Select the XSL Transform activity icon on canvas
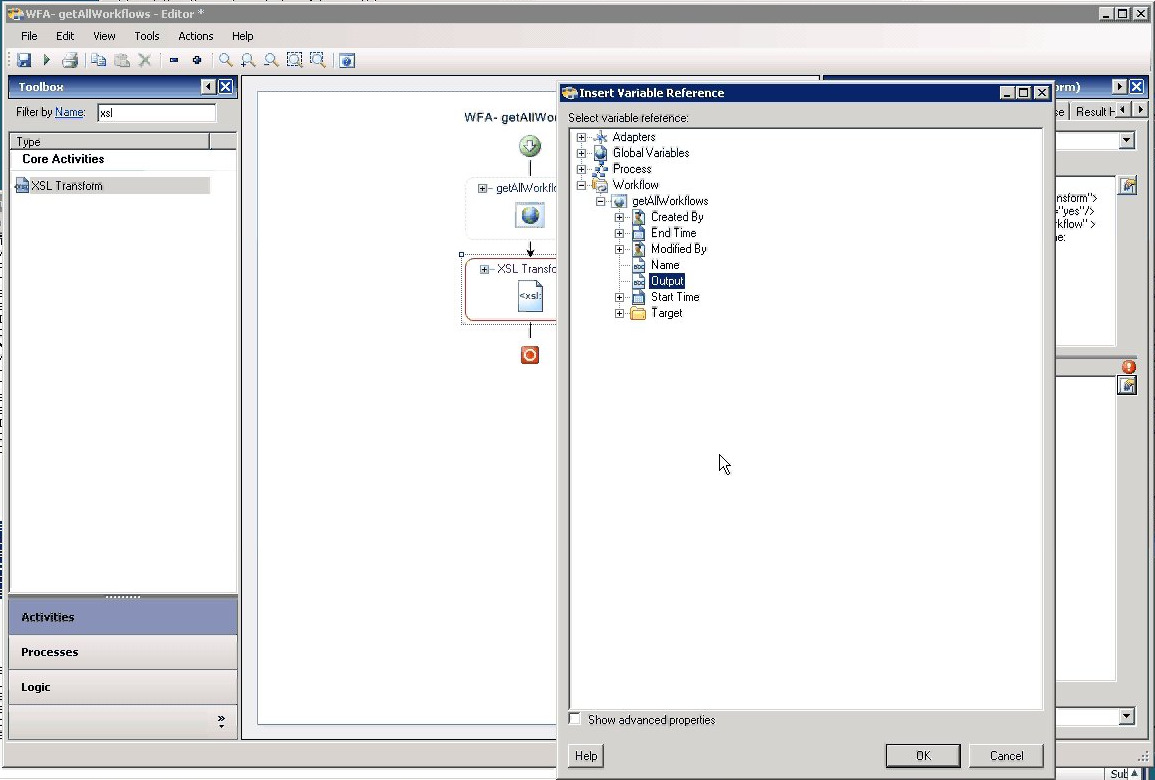The height and width of the screenshot is (780, 1155). tap(530, 296)
